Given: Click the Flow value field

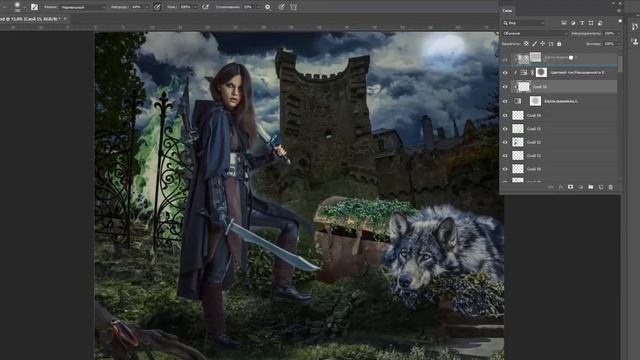Looking at the screenshot, I should pyautogui.click(x=186, y=7).
